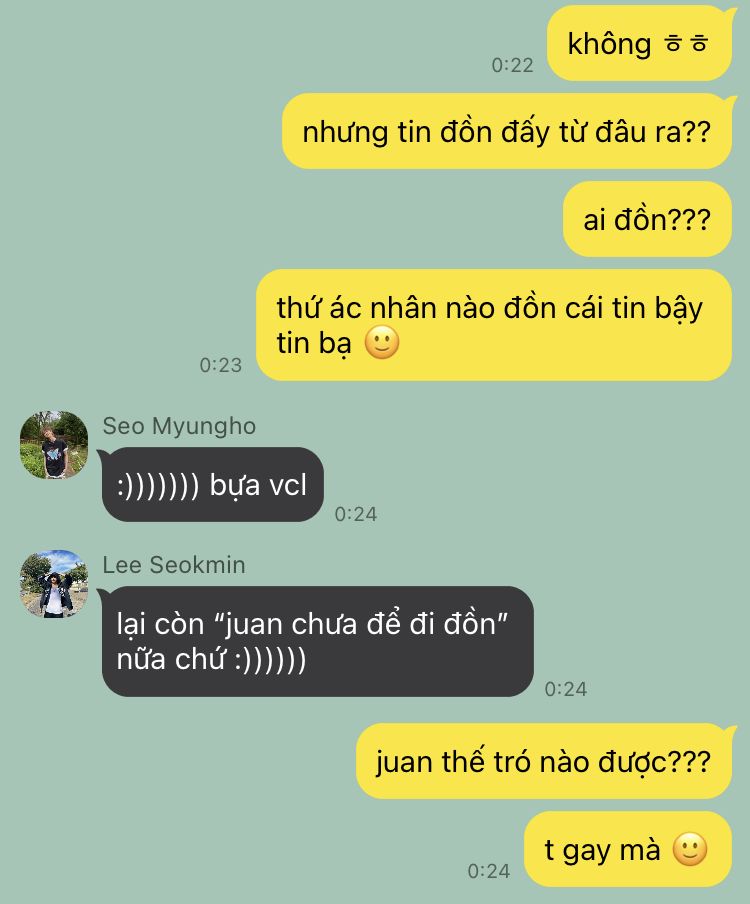This screenshot has width=750, height=904.
Task: Select the 'juan thế tró nào được???' message
Action: click(x=544, y=762)
